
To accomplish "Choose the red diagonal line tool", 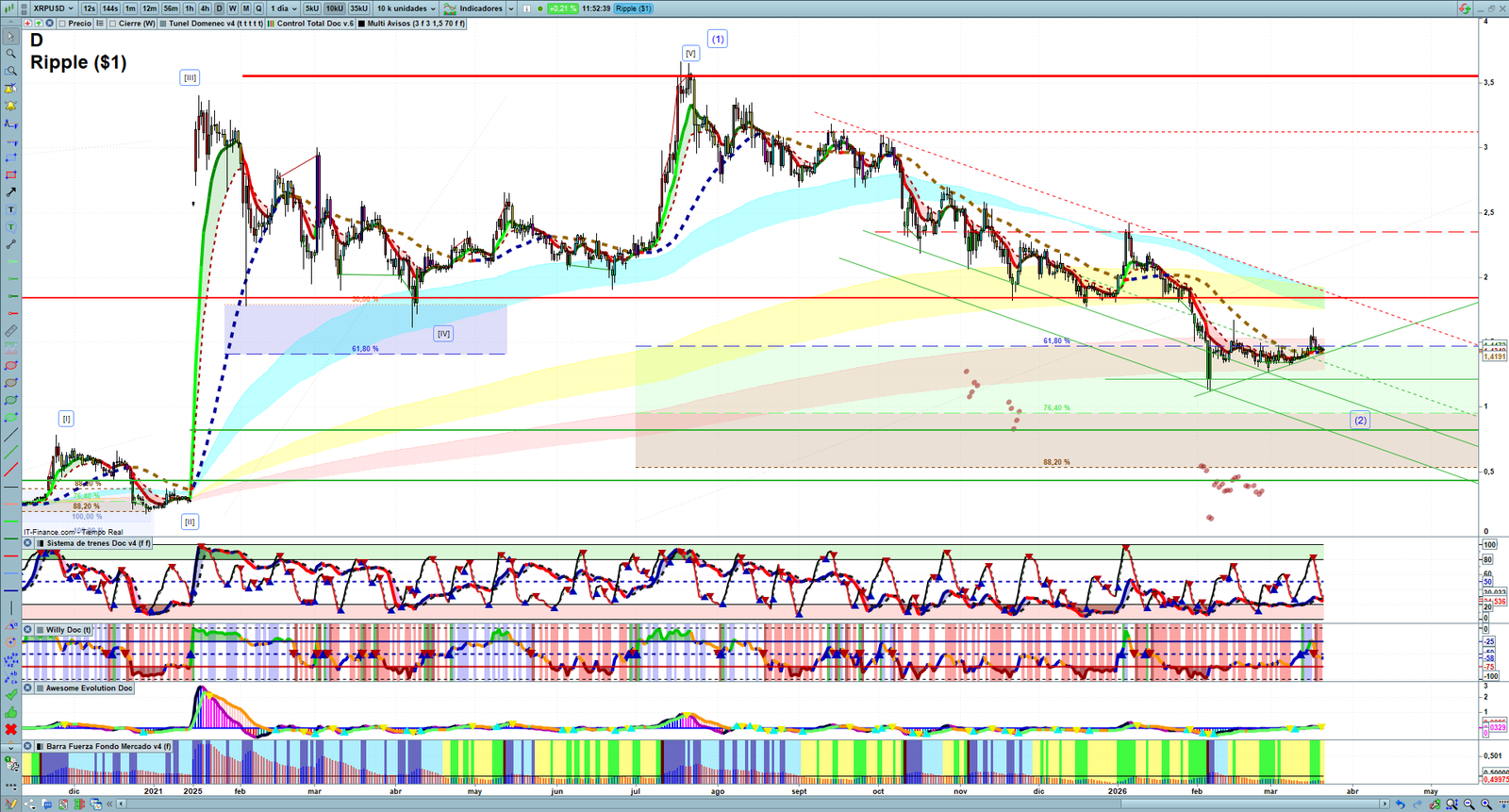I will [10, 470].
